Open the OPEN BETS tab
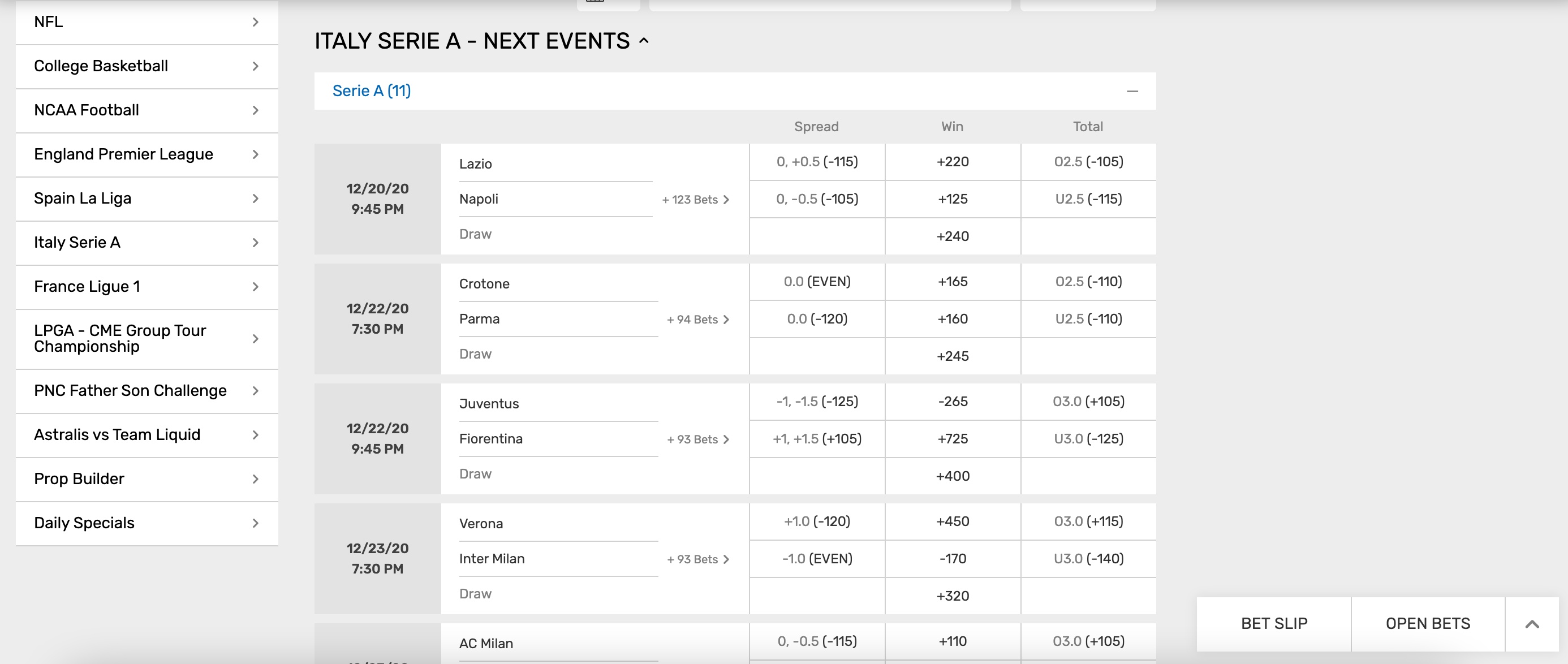The height and width of the screenshot is (664, 1568). coord(1427,624)
